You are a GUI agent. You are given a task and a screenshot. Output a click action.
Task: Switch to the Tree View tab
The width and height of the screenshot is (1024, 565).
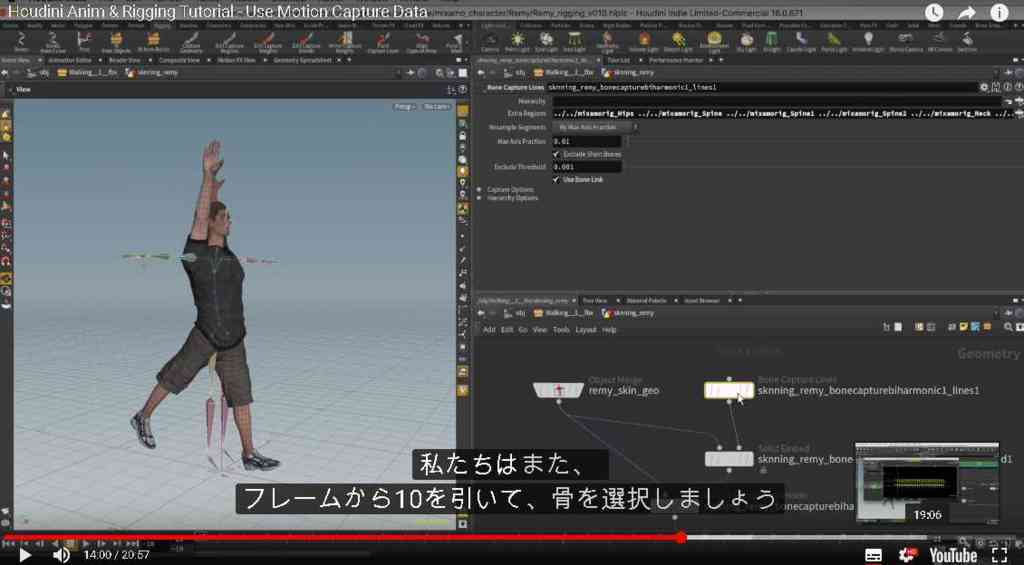pyautogui.click(x=595, y=300)
